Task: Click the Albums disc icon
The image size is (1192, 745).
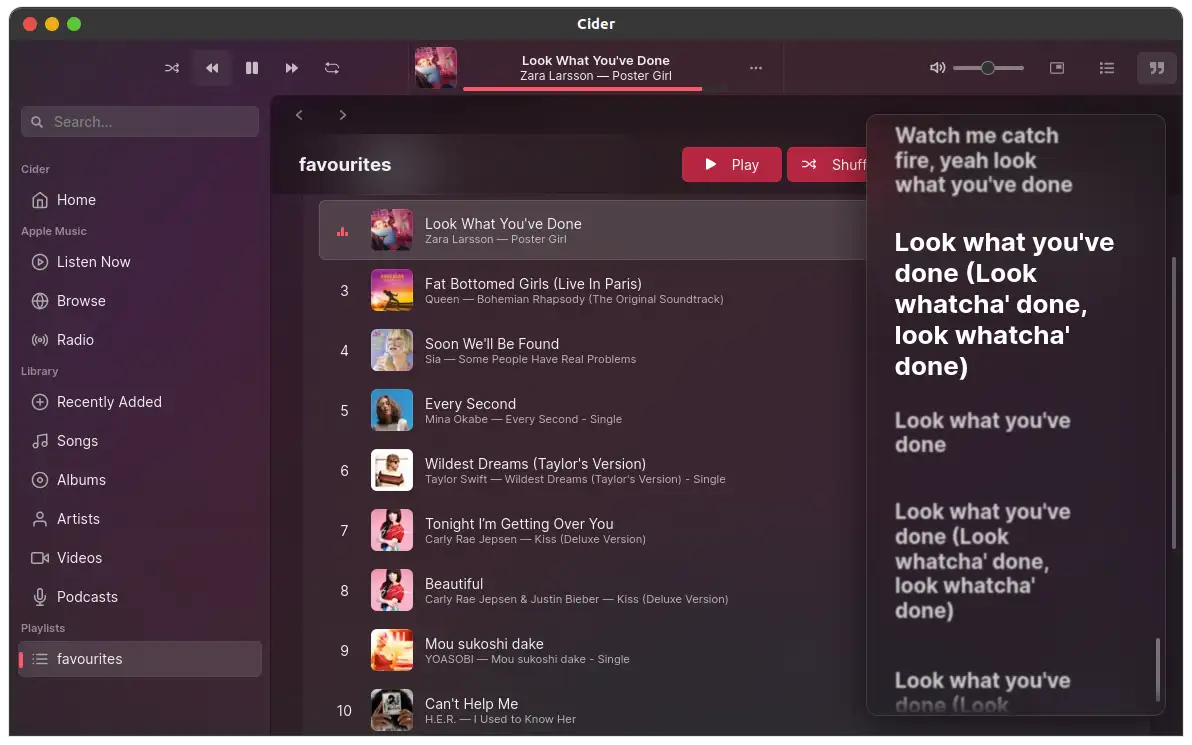Action: tap(40, 480)
